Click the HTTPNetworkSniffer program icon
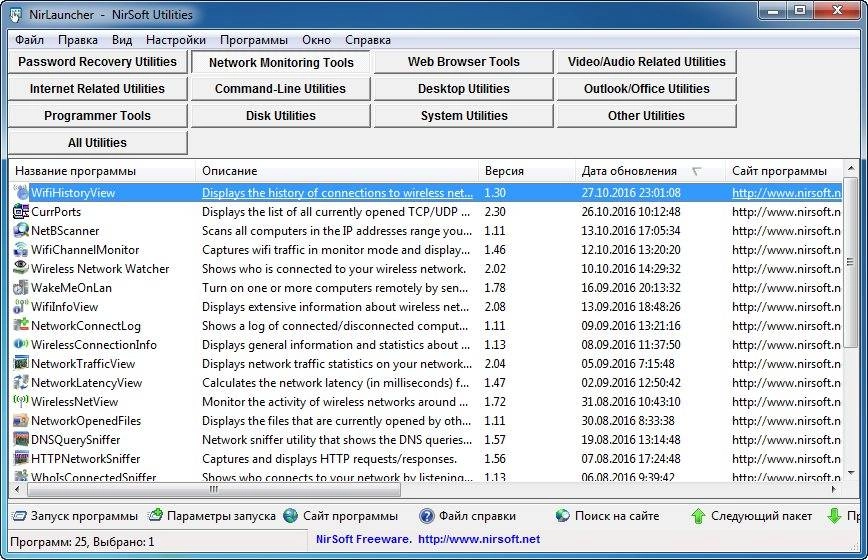 [21, 458]
